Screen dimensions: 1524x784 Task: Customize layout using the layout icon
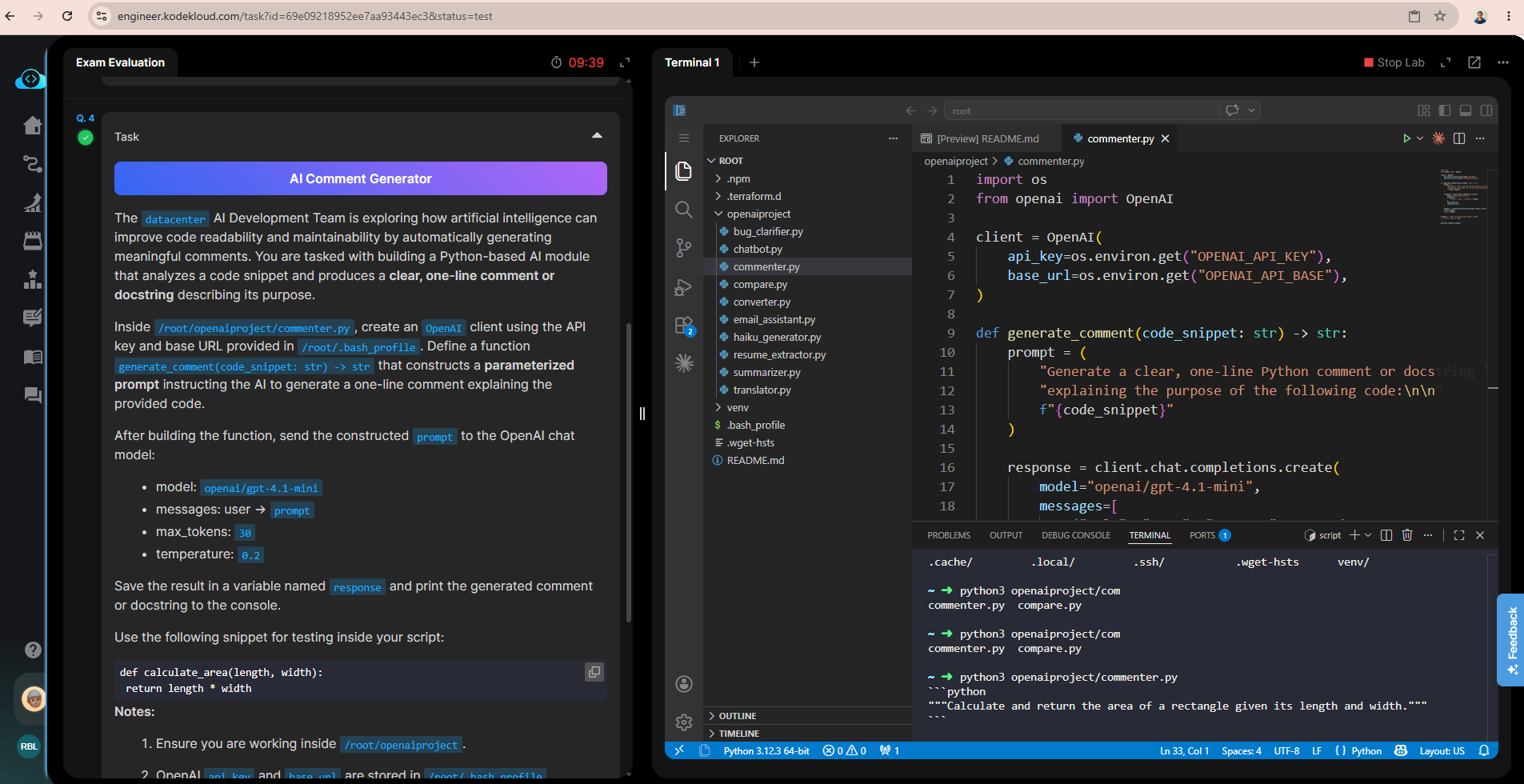tap(1424, 110)
